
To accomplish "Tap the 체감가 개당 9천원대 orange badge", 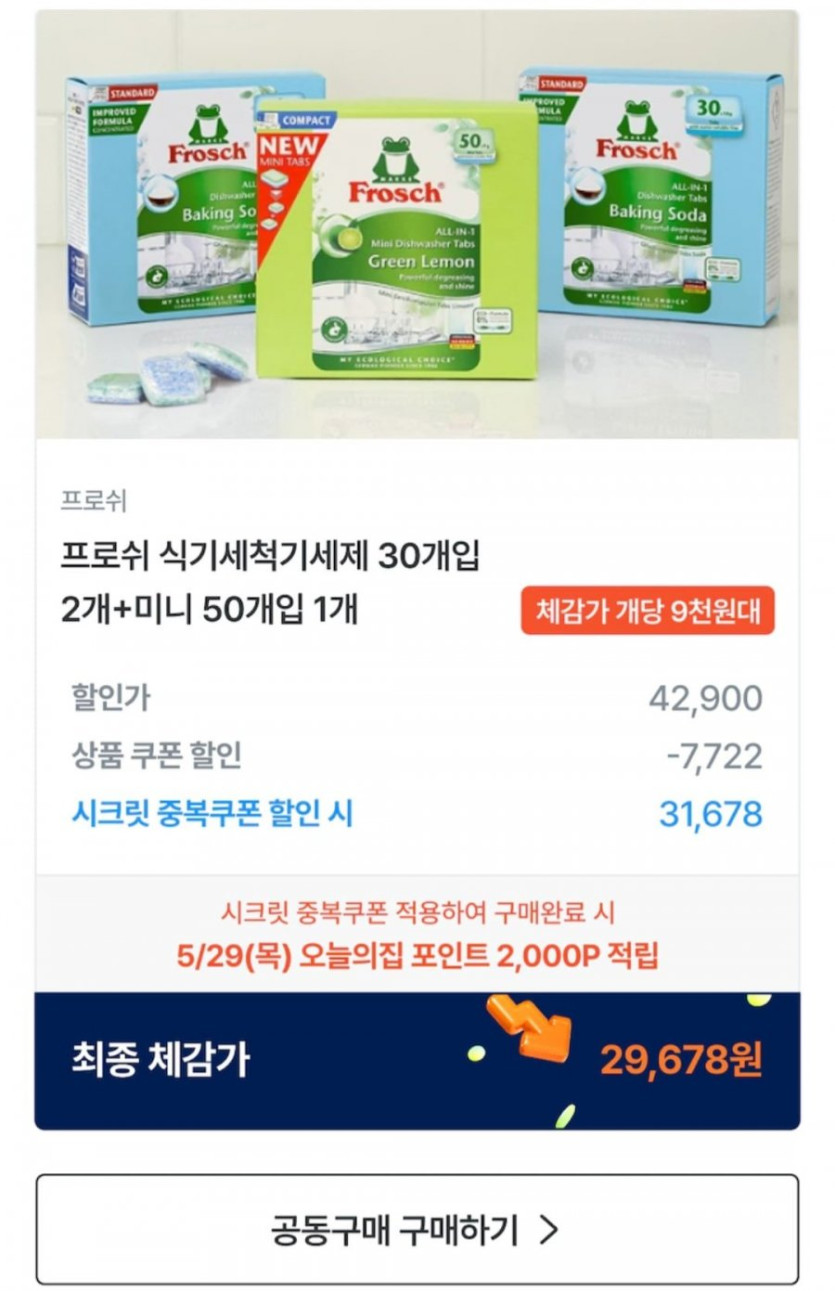I will 647,610.
